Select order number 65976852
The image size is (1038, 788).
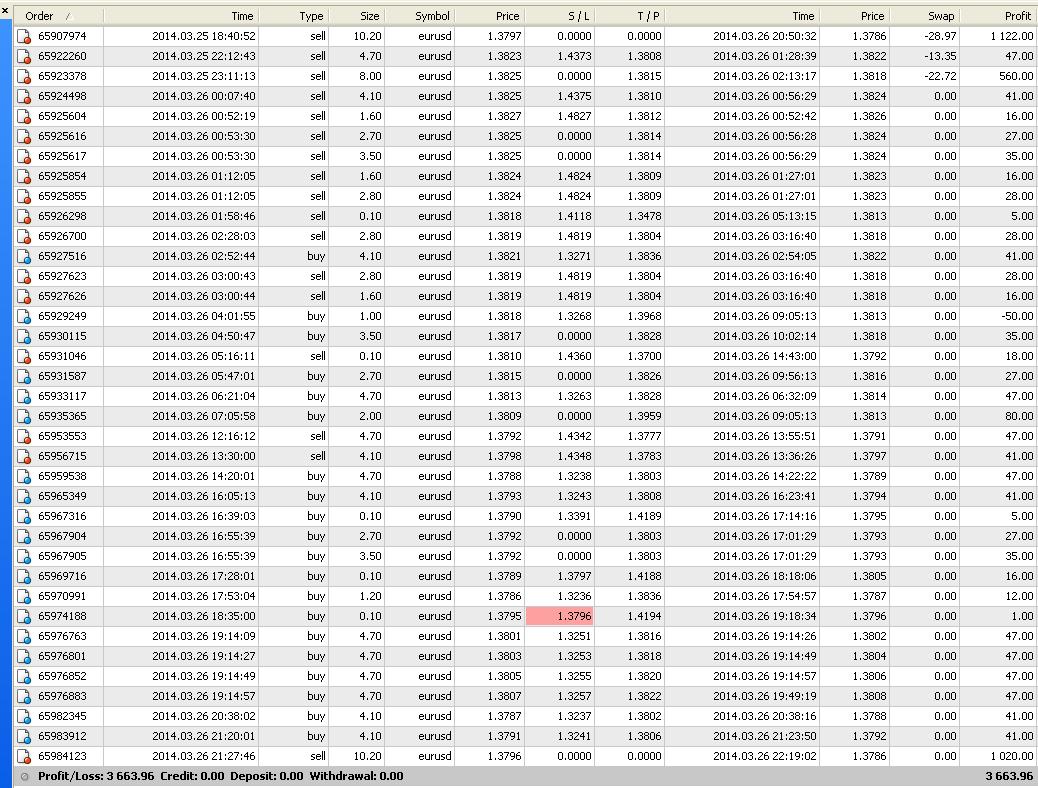pyautogui.click(x=62, y=676)
